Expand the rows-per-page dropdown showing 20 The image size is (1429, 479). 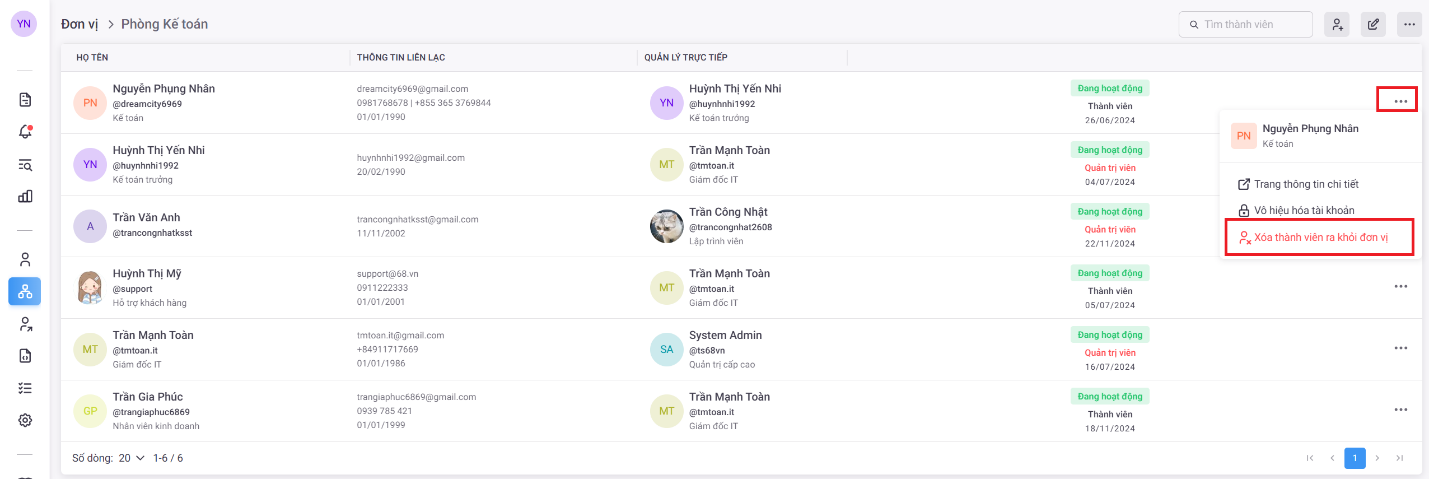131,458
